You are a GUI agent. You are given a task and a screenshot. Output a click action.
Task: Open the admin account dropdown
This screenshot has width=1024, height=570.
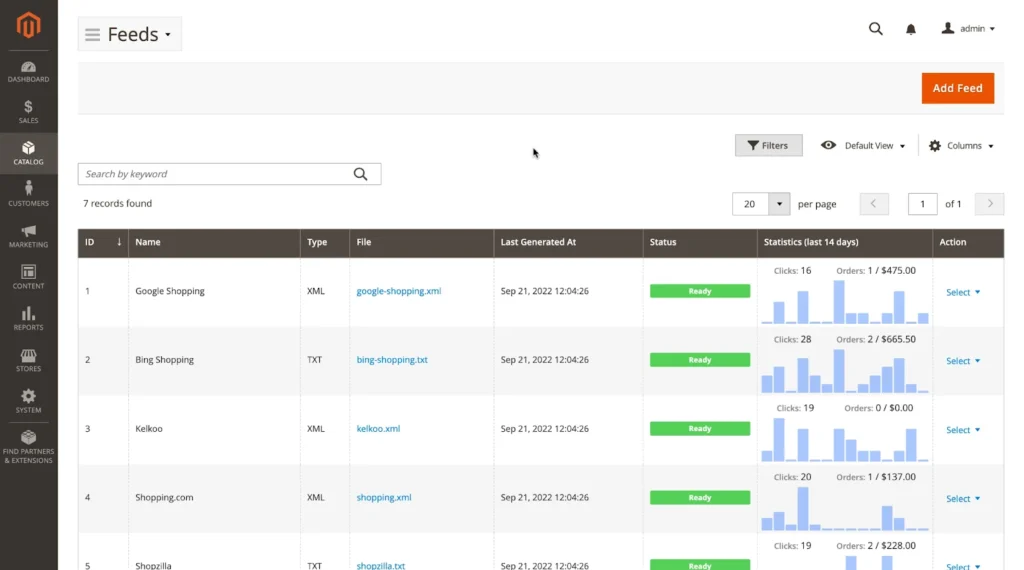point(968,29)
